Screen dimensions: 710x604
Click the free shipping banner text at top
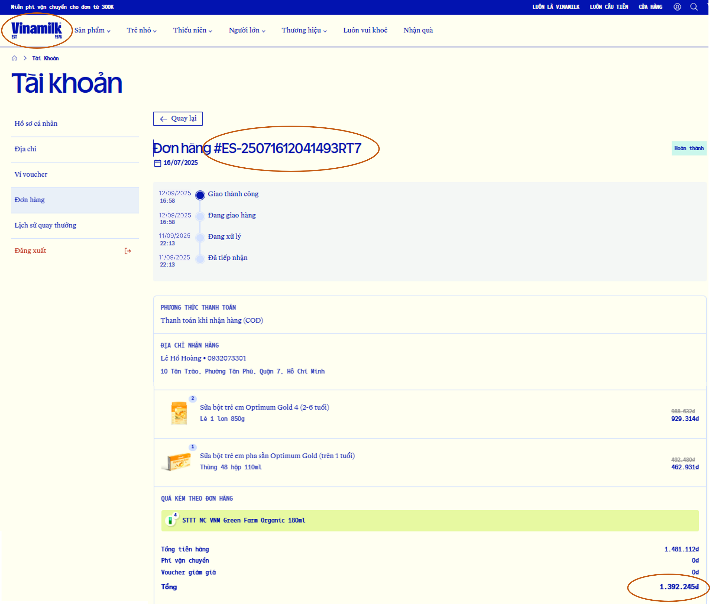[x=62, y=7]
